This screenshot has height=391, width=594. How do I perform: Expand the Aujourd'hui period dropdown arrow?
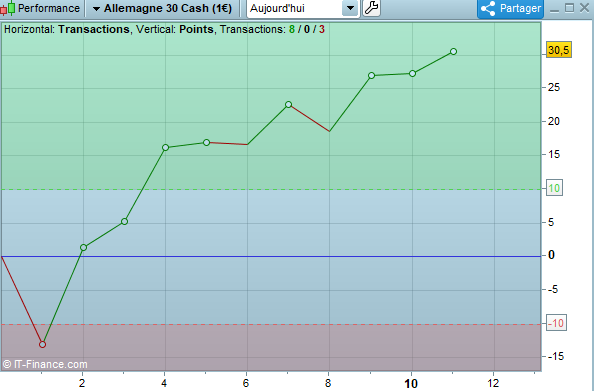[x=350, y=8]
